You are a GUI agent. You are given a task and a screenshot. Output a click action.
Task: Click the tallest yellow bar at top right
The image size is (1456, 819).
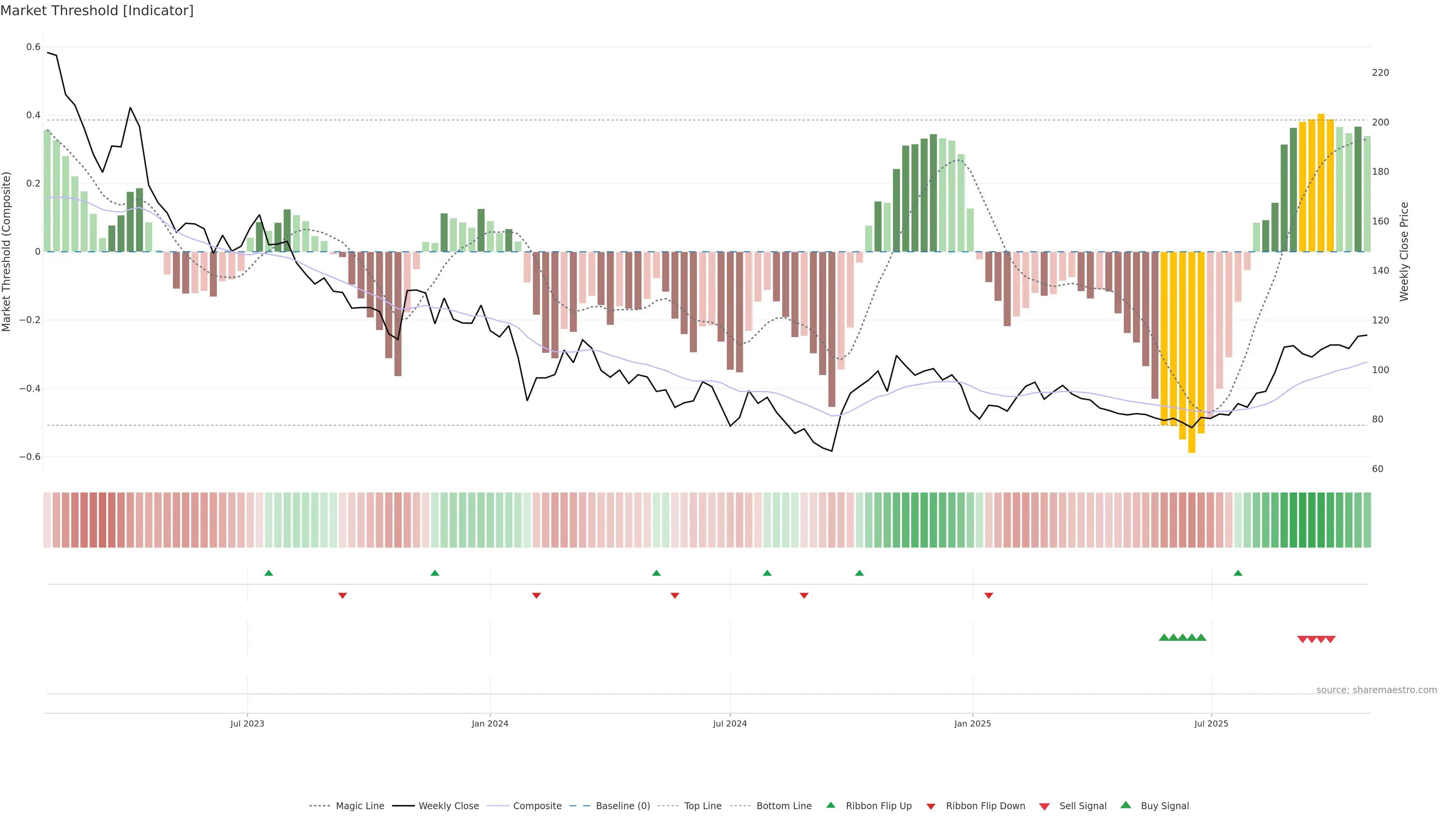[1321, 181]
